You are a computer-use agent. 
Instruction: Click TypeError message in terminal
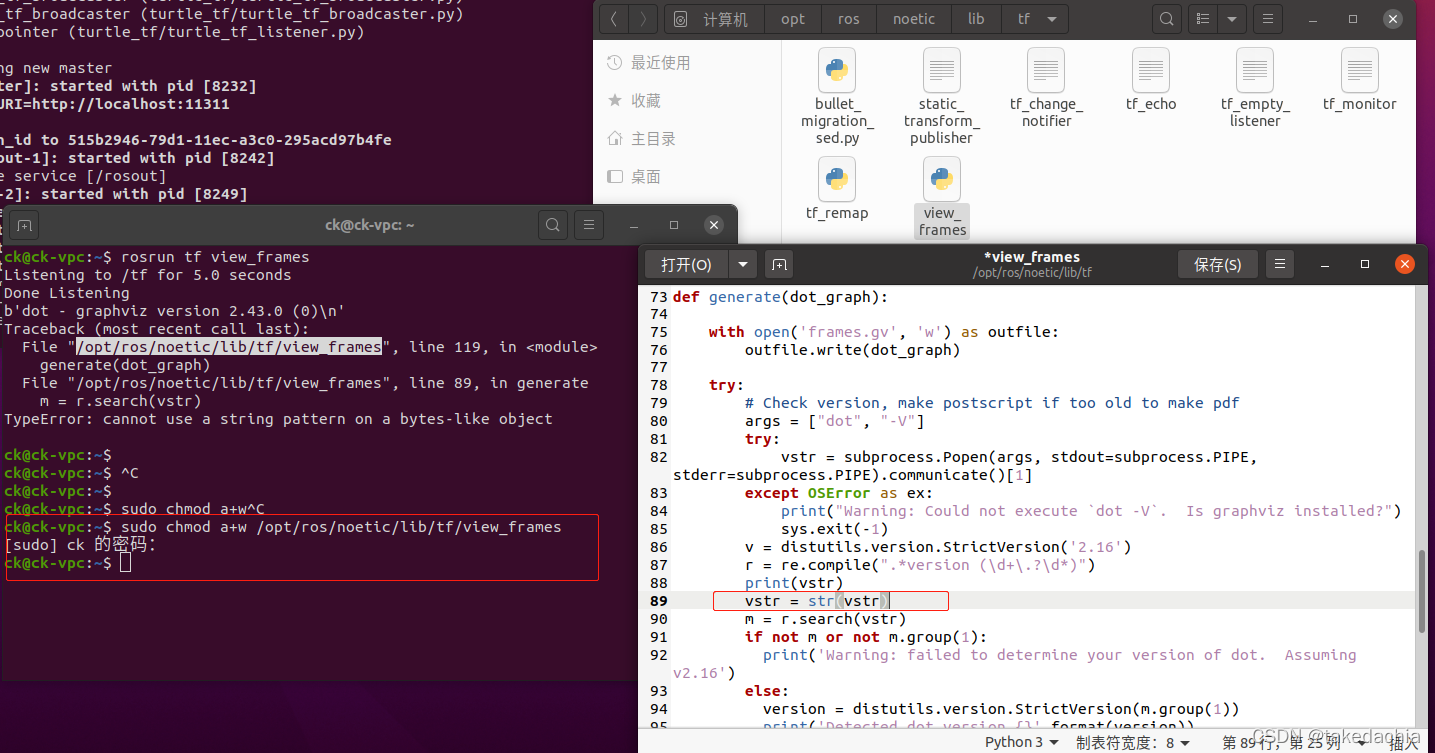[x=278, y=419]
